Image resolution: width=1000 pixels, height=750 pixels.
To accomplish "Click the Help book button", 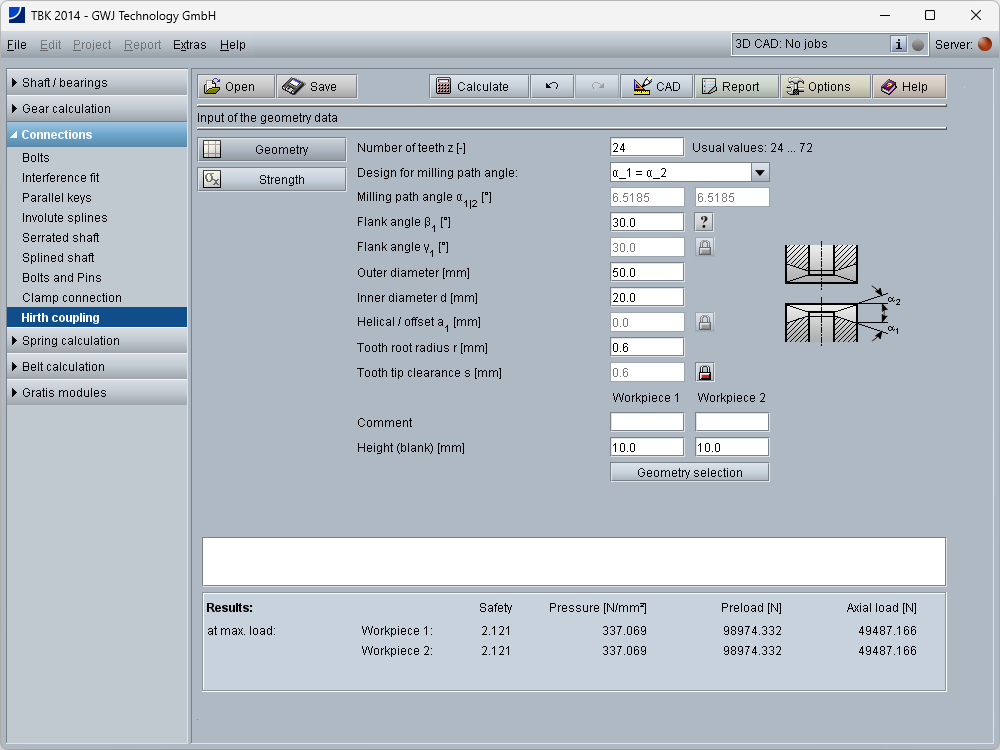I will click(908, 87).
